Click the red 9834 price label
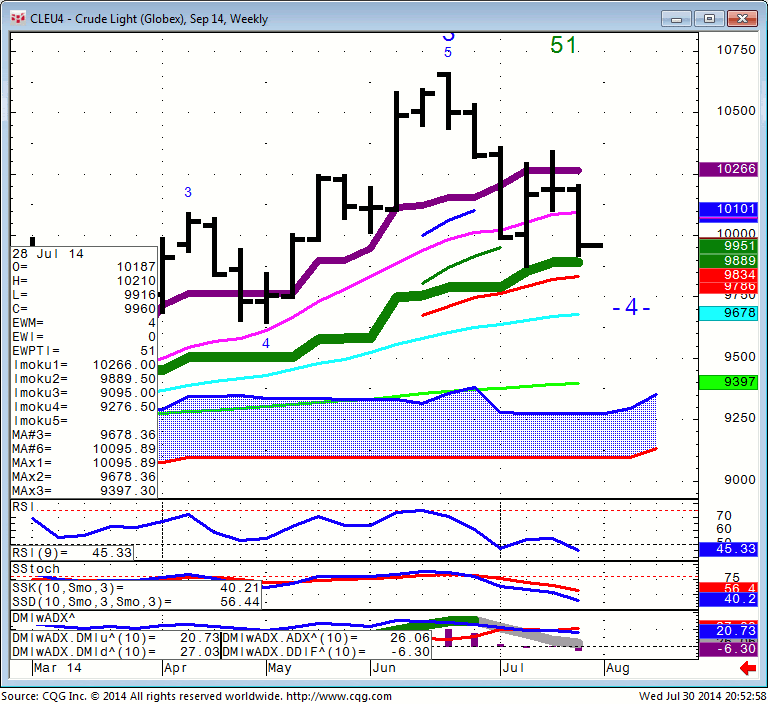This screenshot has height=704, width=768. click(729, 275)
